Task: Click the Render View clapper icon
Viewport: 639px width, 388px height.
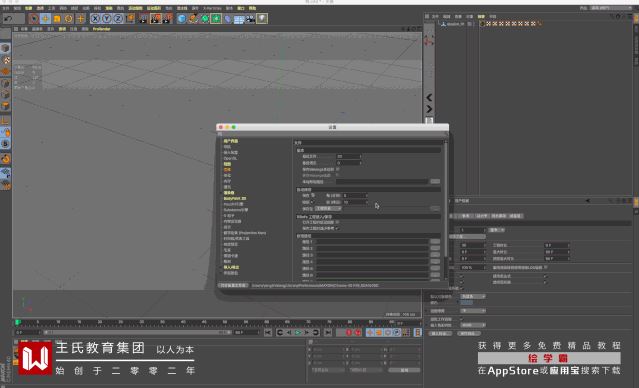Action: [x=144, y=19]
